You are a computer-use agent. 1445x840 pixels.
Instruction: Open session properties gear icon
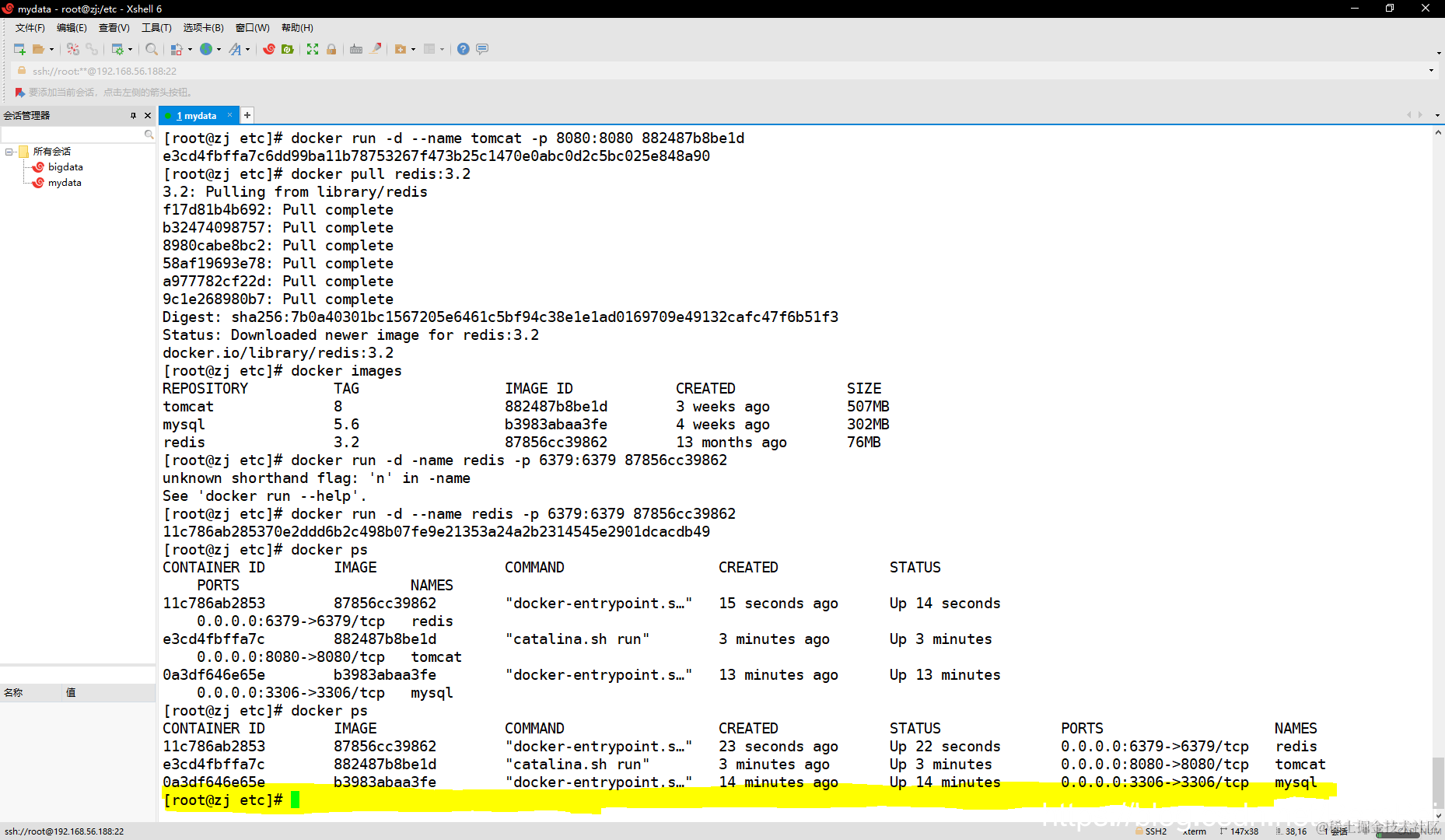click(x=117, y=49)
